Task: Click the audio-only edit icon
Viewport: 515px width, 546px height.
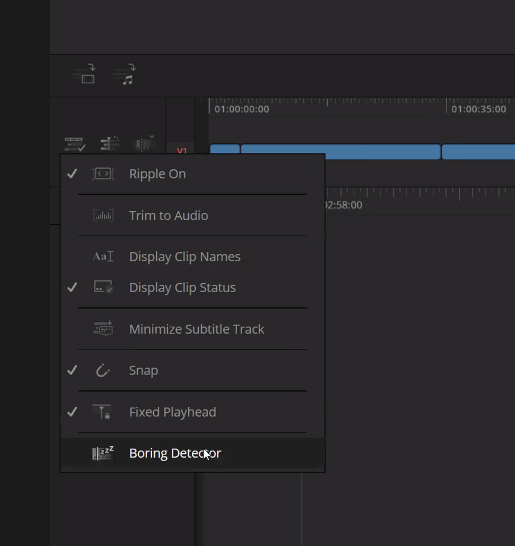Action: click(x=126, y=74)
